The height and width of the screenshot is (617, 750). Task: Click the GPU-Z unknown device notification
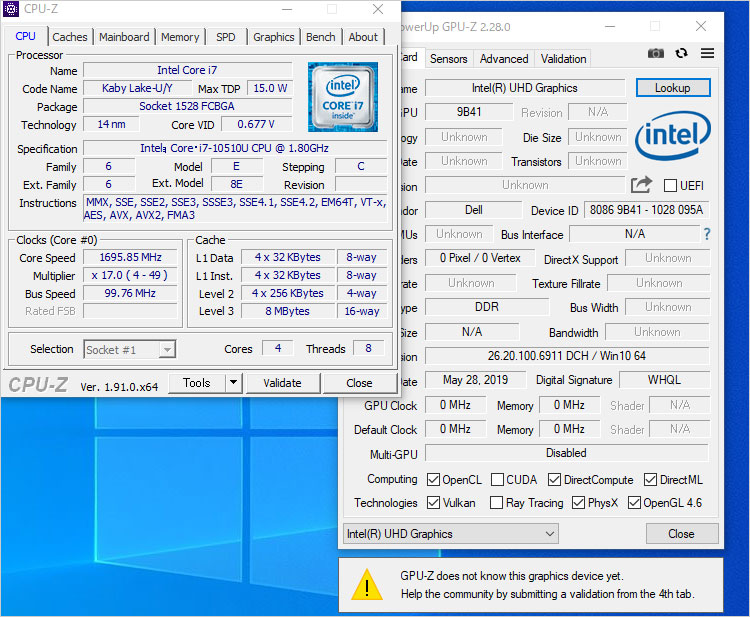[x=530, y=584]
